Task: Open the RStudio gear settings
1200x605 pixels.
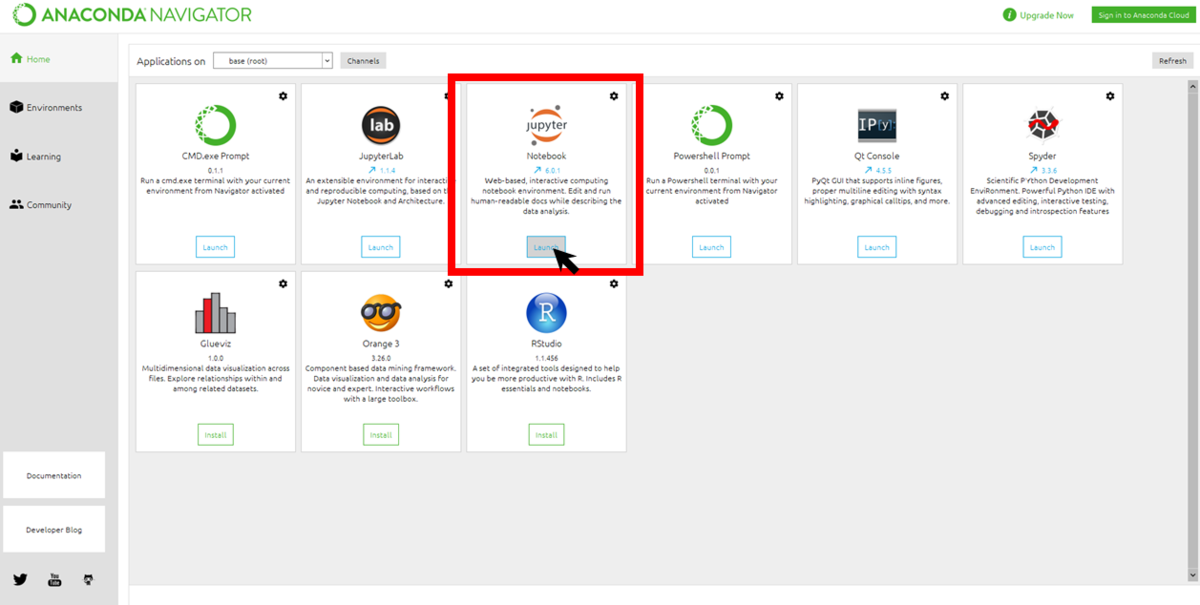Action: click(x=614, y=284)
